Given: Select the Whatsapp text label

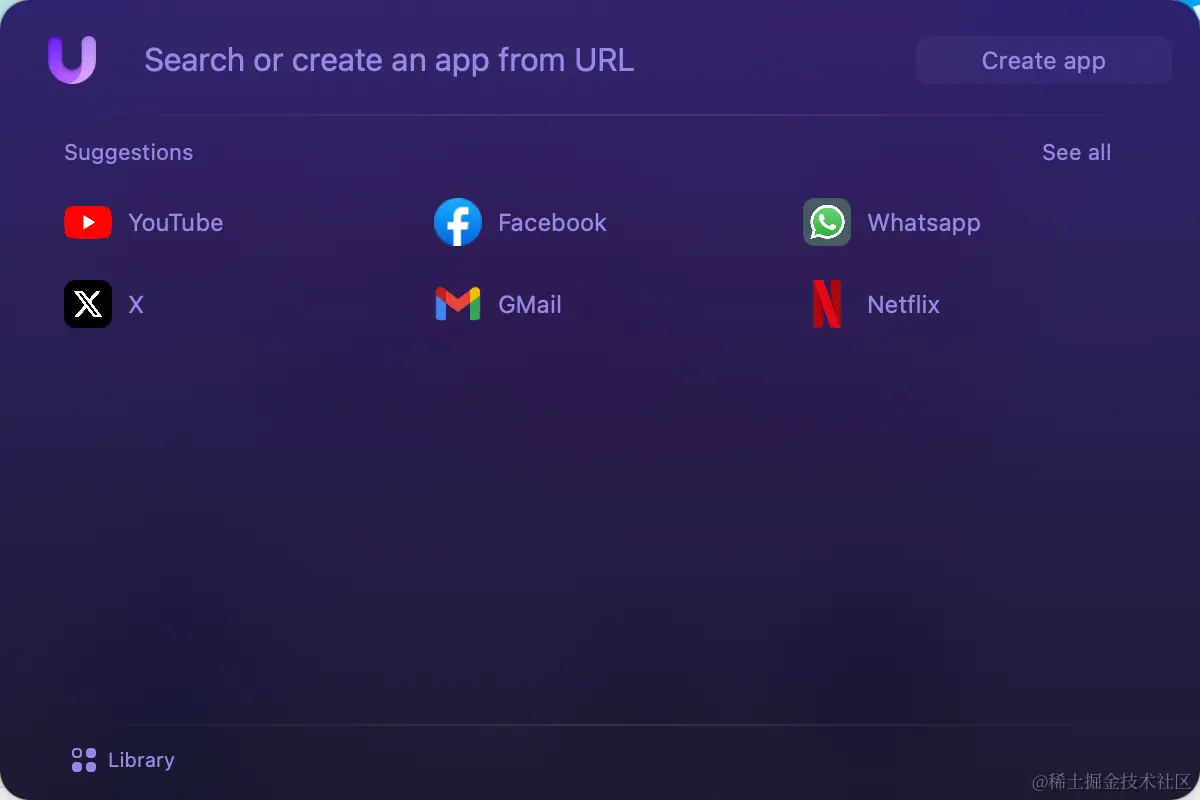Looking at the screenshot, I should [x=924, y=223].
